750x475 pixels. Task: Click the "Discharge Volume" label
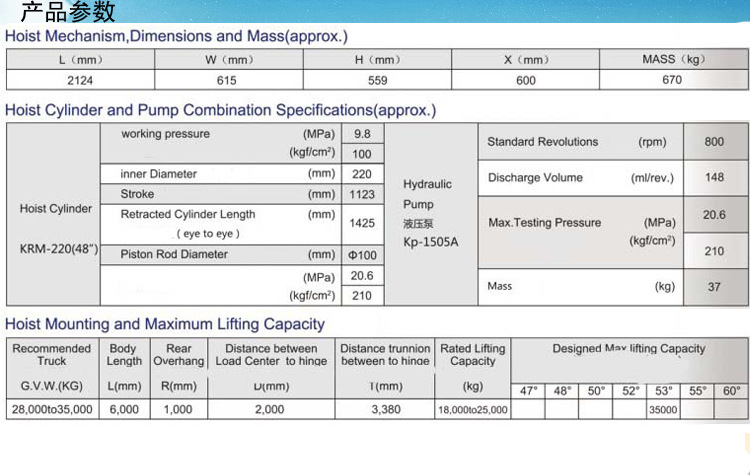pyautogui.click(x=535, y=178)
